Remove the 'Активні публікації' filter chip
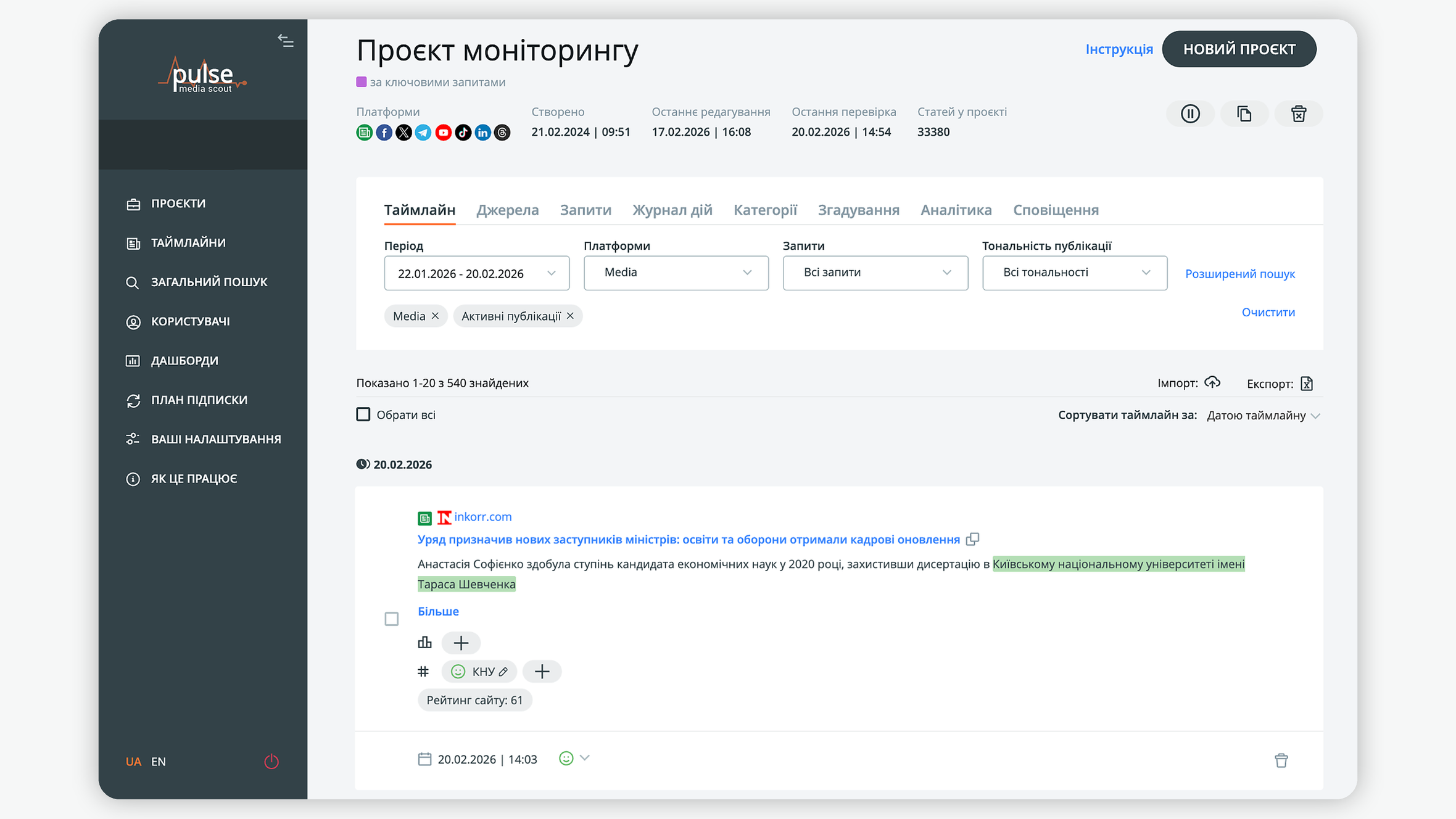The width and height of the screenshot is (1456, 819). pyautogui.click(x=570, y=316)
